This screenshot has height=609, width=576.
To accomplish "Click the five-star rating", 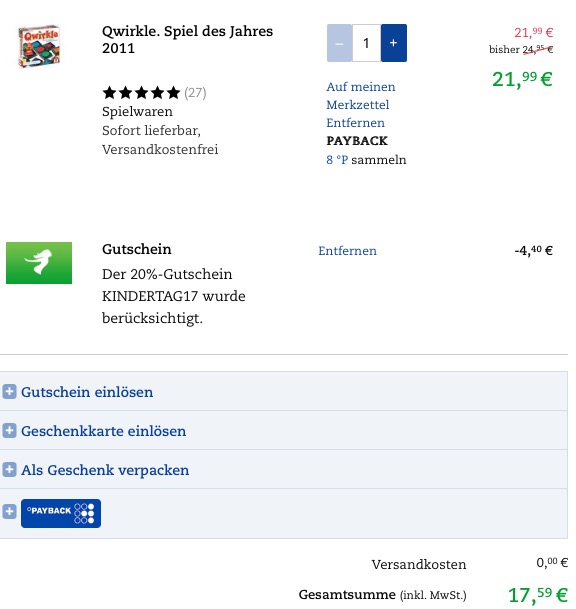I will [141, 93].
